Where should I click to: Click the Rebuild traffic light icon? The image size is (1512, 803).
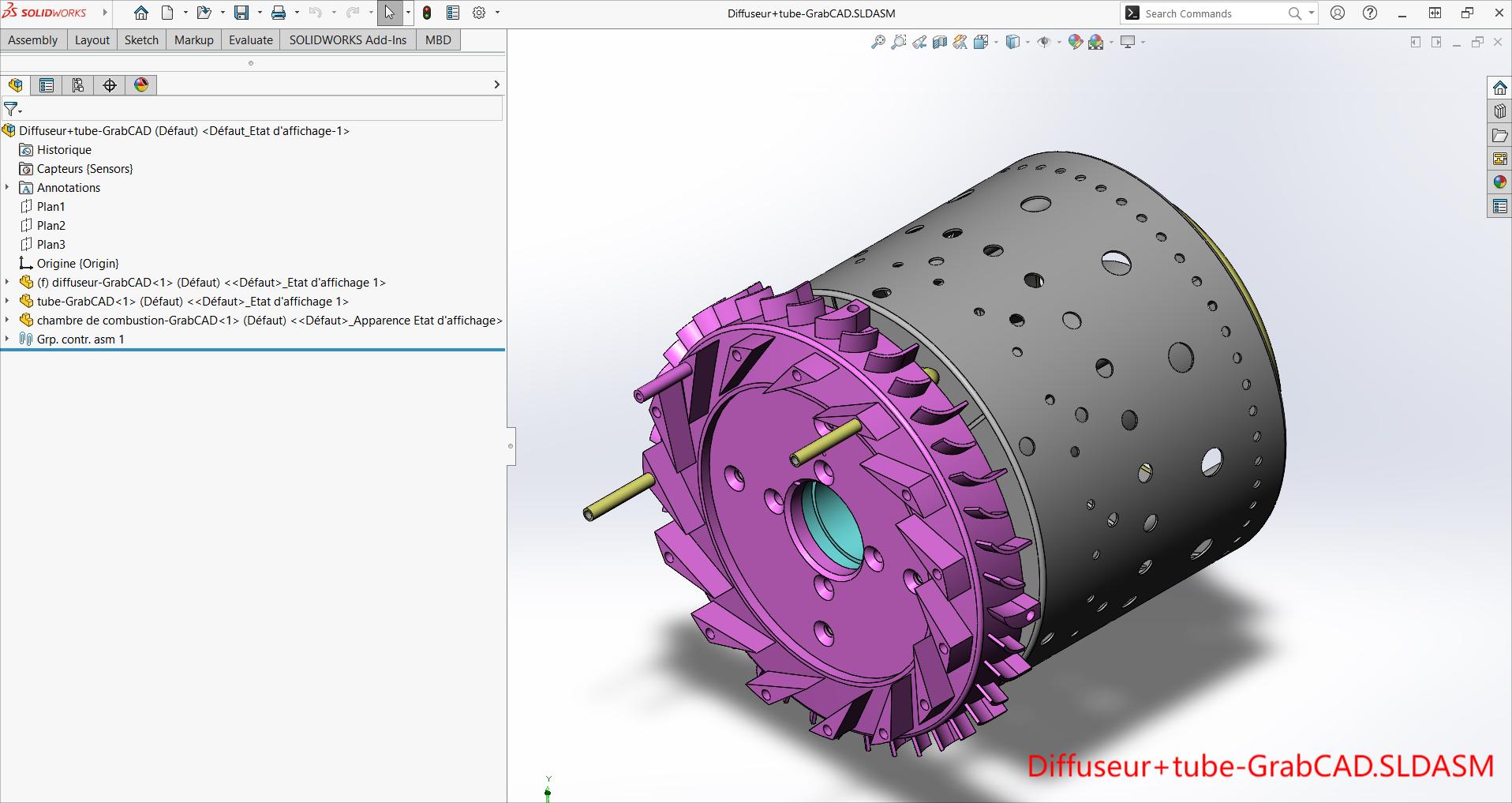pyautogui.click(x=427, y=13)
